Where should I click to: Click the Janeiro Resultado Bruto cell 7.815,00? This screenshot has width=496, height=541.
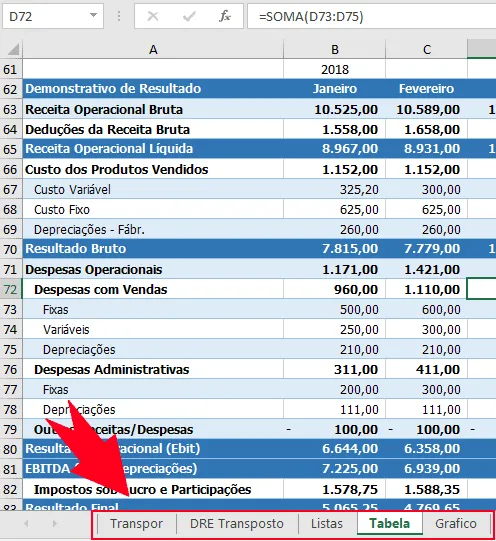pos(334,248)
